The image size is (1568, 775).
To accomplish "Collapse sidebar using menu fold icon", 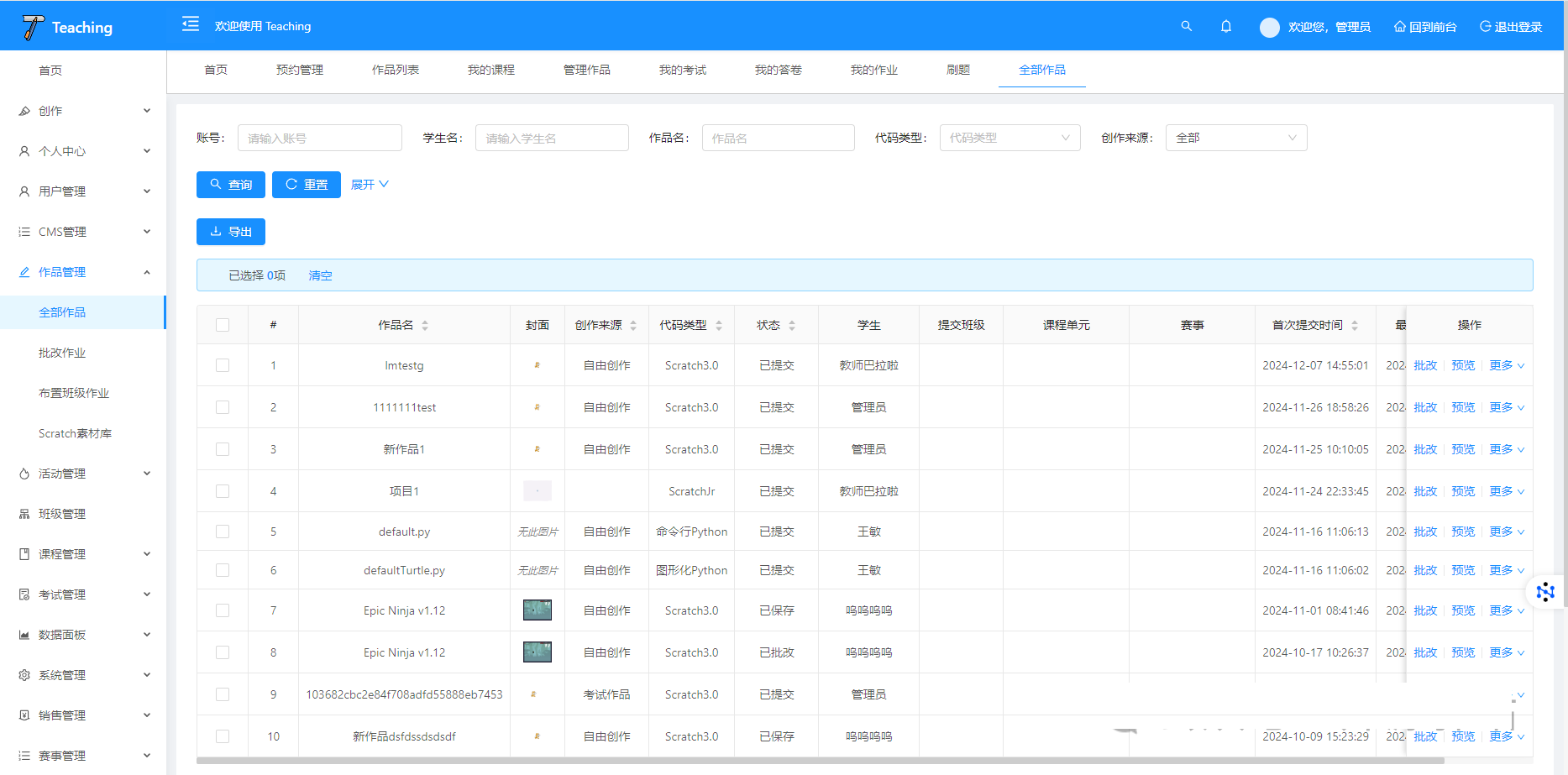I will pos(191,24).
